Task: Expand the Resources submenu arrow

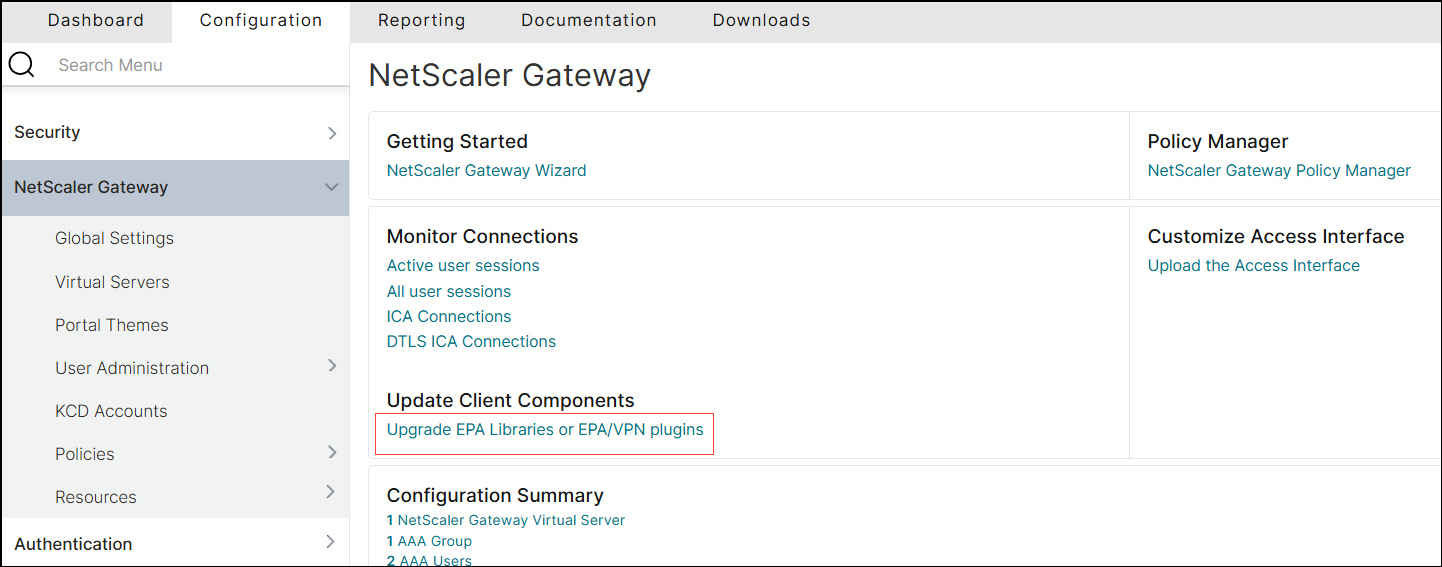Action: click(332, 491)
